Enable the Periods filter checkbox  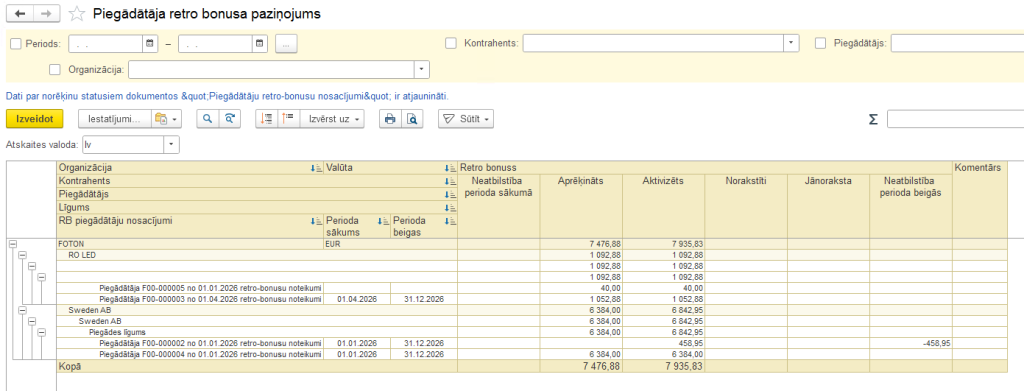pyautogui.click(x=16, y=44)
